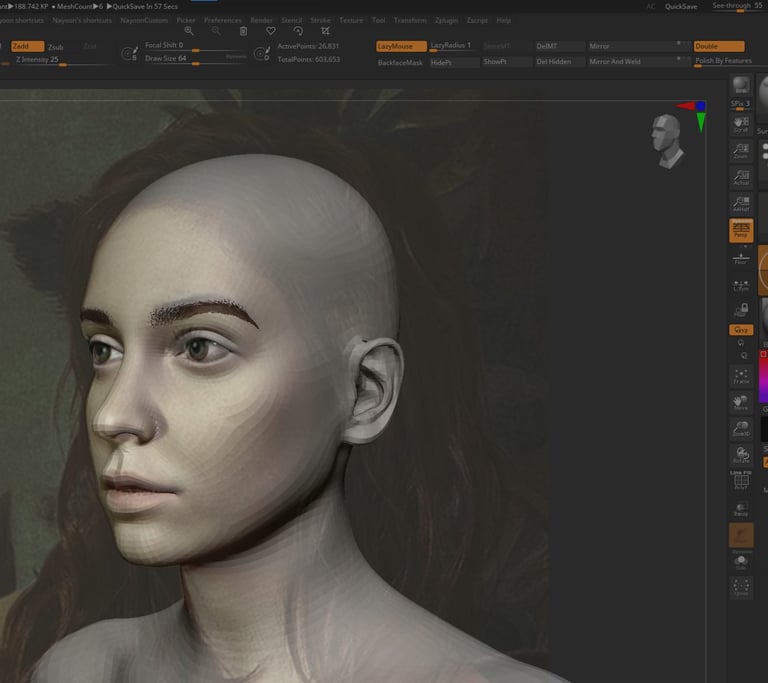768x683 pixels.
Task: Click the Transp transparency icon
Action: point(741,507)
